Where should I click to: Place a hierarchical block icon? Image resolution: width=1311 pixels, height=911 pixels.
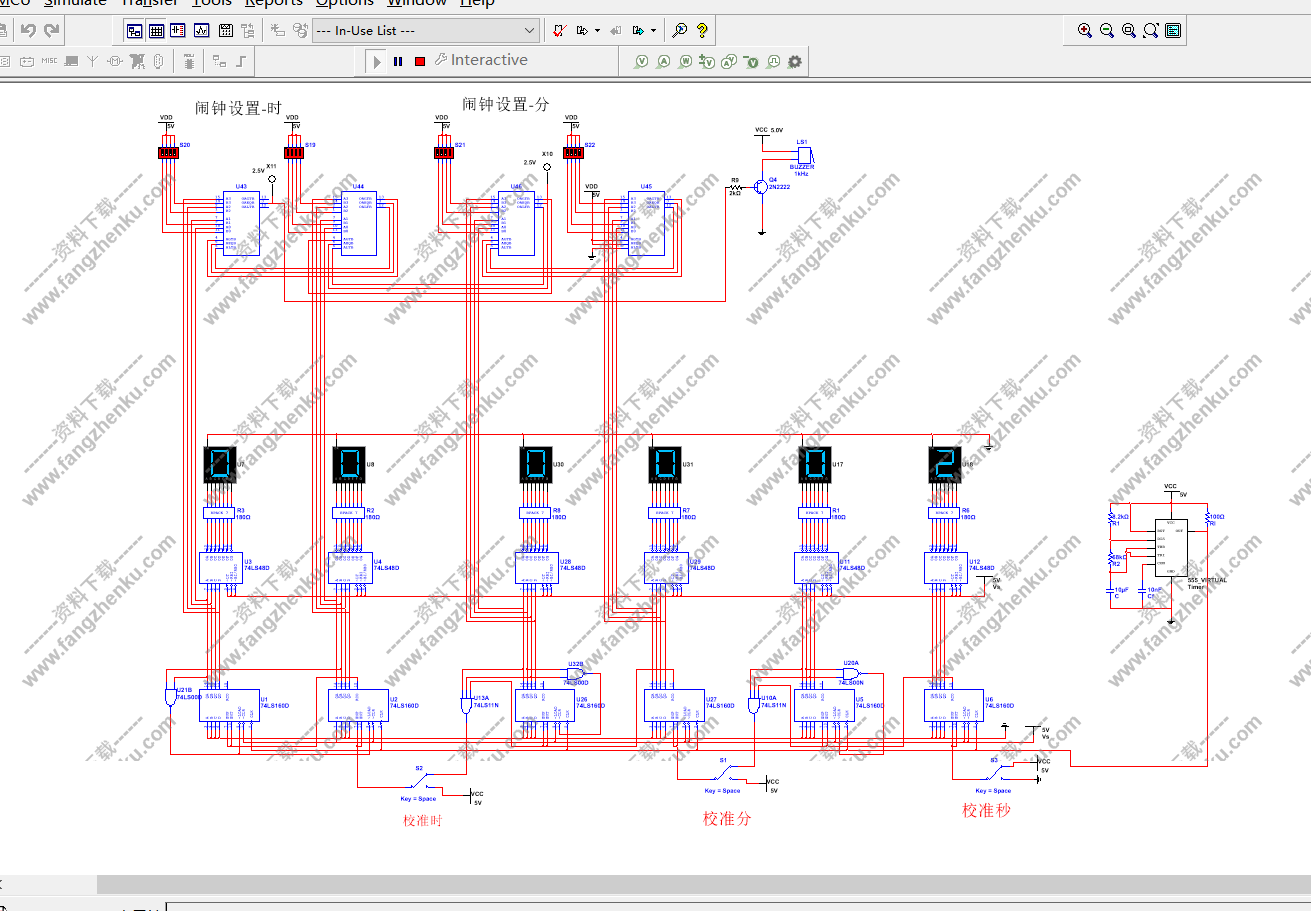click(219, 61)
